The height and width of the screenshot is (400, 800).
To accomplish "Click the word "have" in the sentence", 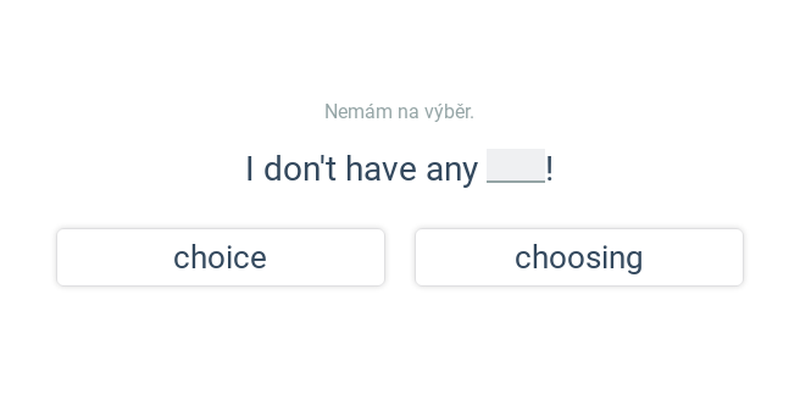I will coord(381,169).
